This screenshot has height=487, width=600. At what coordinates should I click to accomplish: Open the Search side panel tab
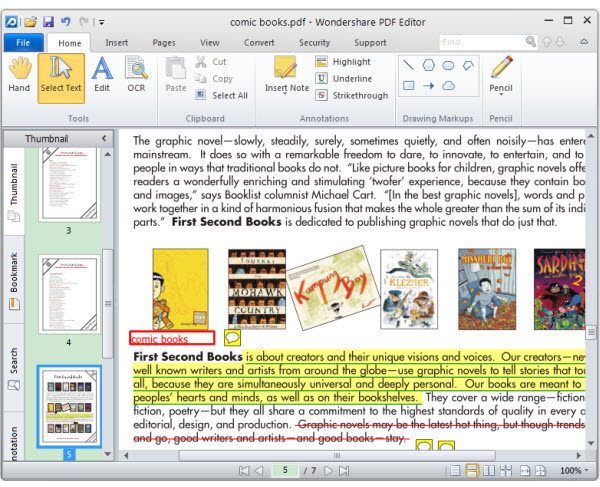pyautogui.click(x=14, y=368)
